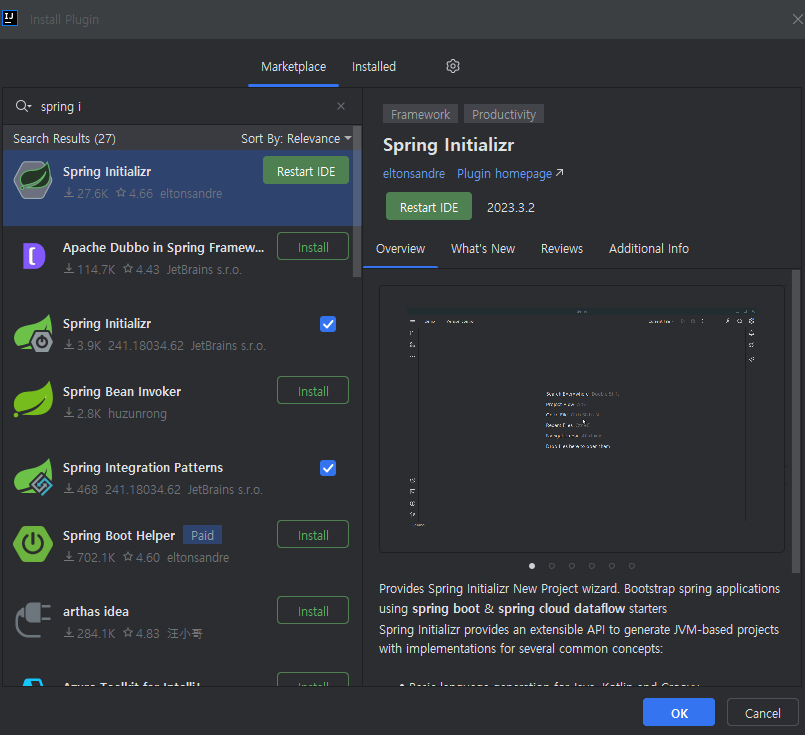The width and height of the screenshot is (805, 735).
Task: Select the sixth screenshot carousel dot
Action: pyautogui.click(x=632, y=566)
